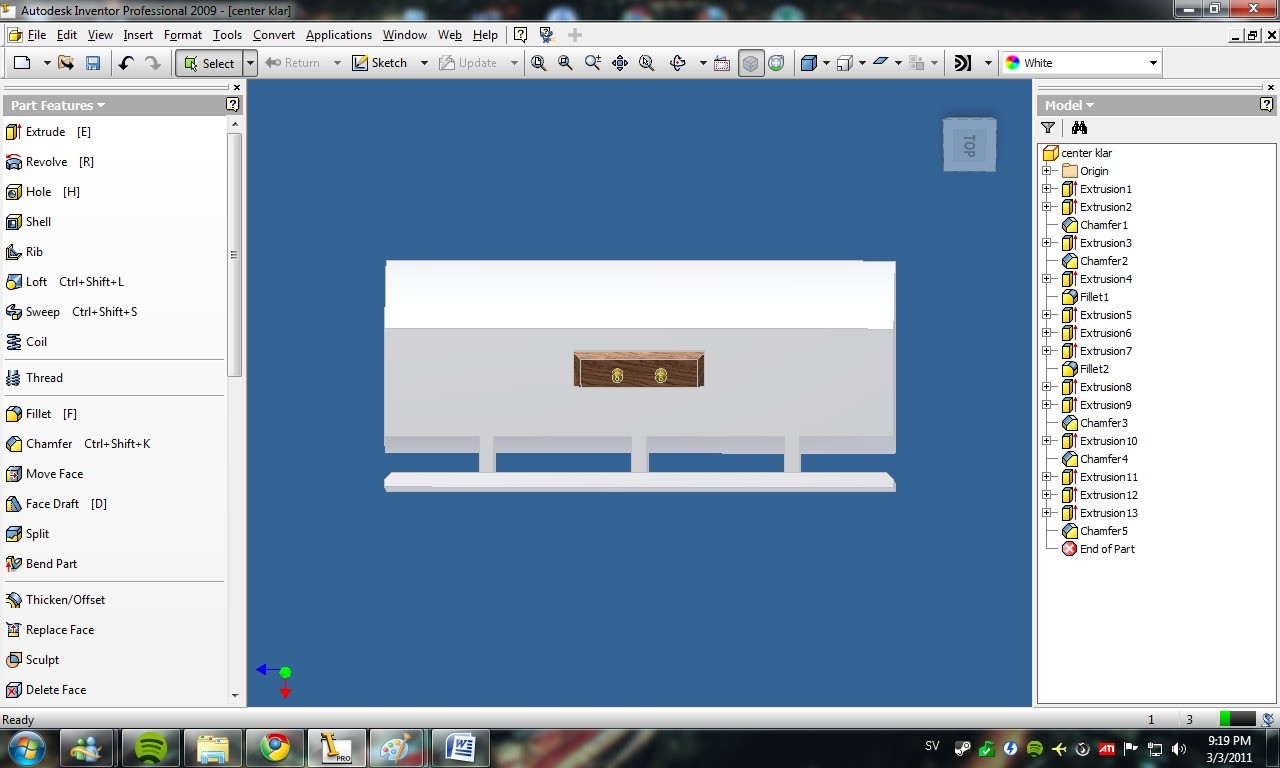Click the filter funnel in Model browser
The width and height of the screenshot is (1280, 768).
(x=1048, y=128)
